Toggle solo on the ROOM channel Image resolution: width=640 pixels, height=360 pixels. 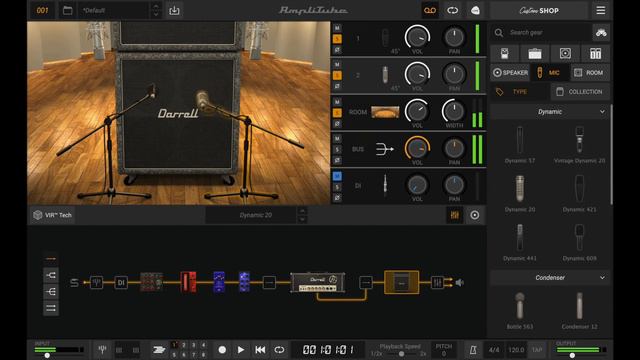[337, 113]
